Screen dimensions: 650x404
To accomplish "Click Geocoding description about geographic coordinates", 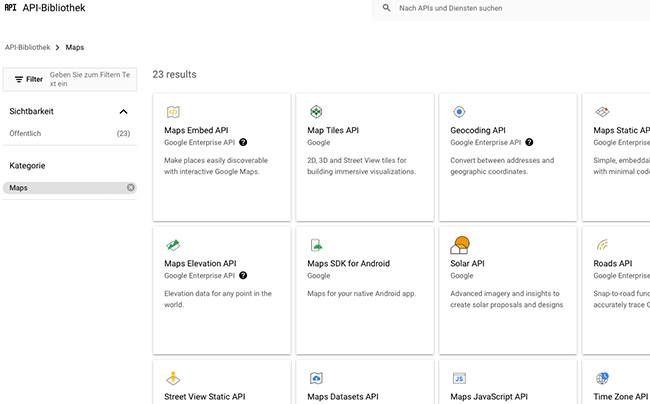I will tap(502, 166).
